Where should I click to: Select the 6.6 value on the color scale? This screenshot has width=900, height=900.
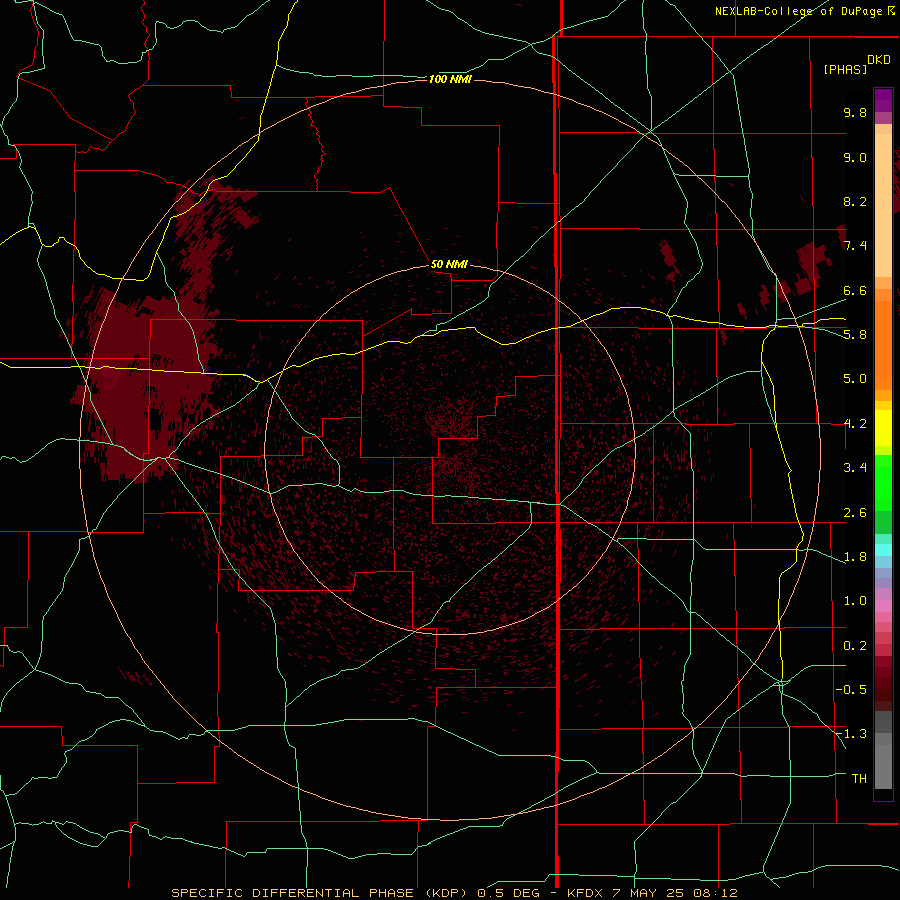pos(855,290)
